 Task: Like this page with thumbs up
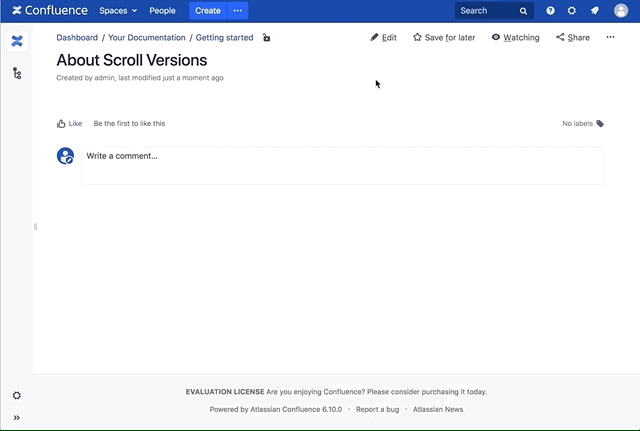[69, 123]
